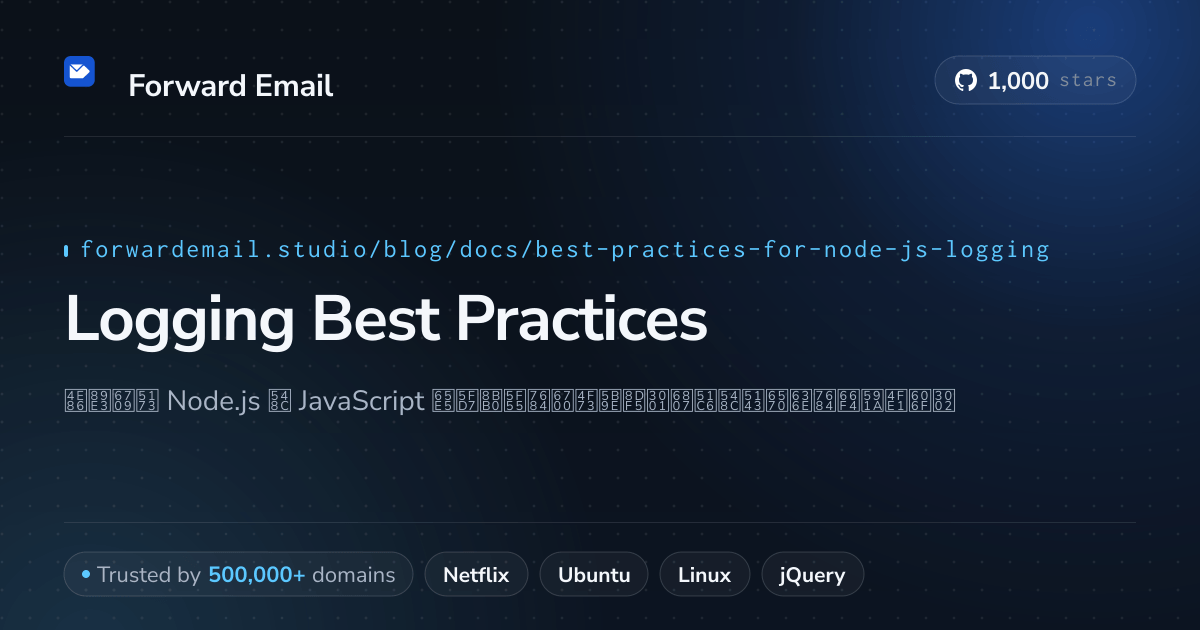The image size is (1200, 630).
Task: Select the Ubuntu tag
Action: [x=594, y=575]
